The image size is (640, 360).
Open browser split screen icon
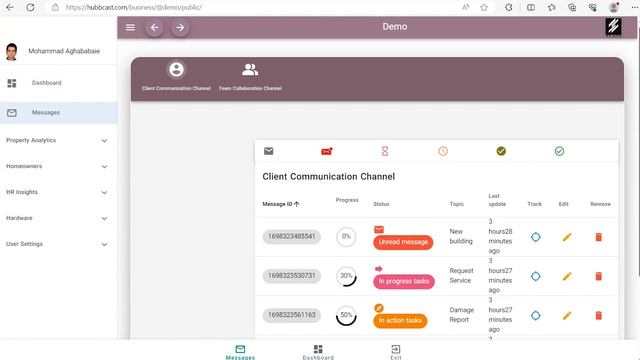tap(531, 7)
